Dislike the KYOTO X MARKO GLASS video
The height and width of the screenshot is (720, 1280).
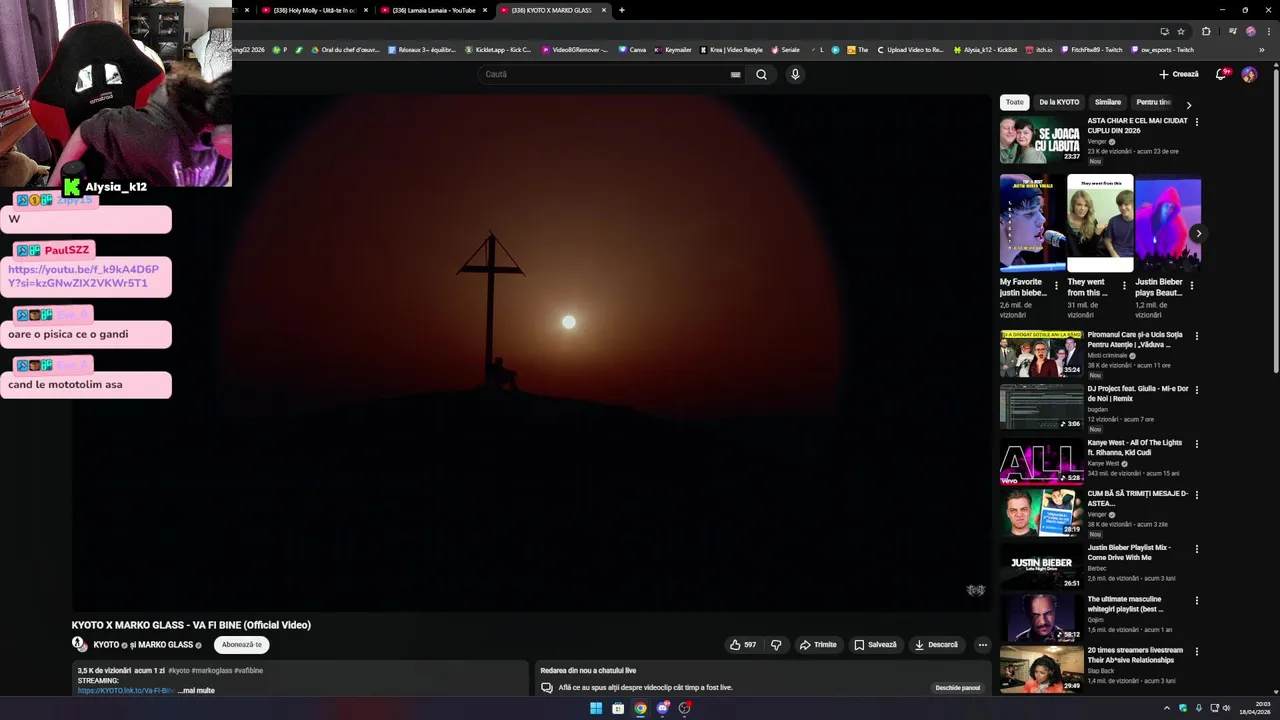pos(776,645)
